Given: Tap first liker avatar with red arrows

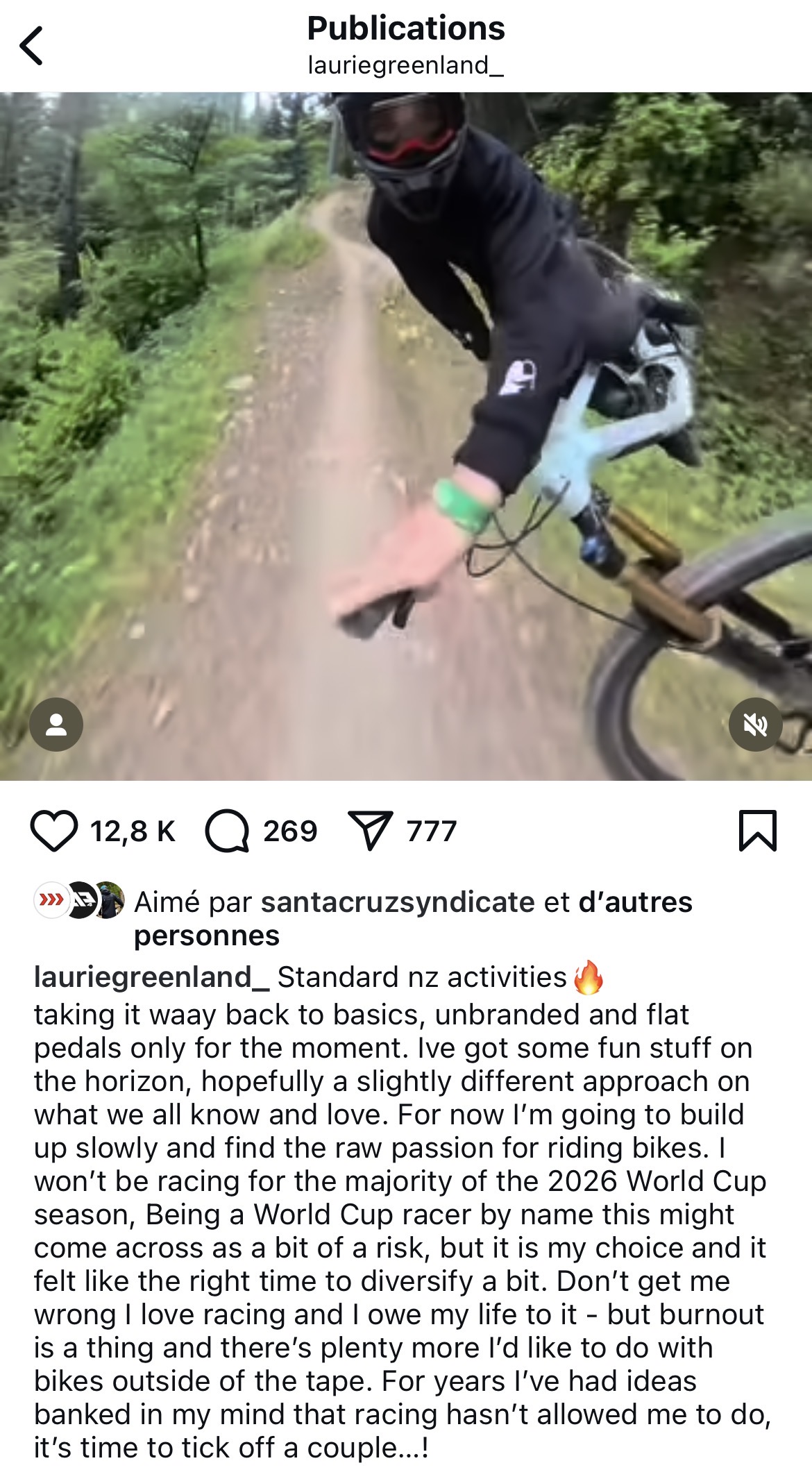Looking at the screenshot, I should coord(52,900).
